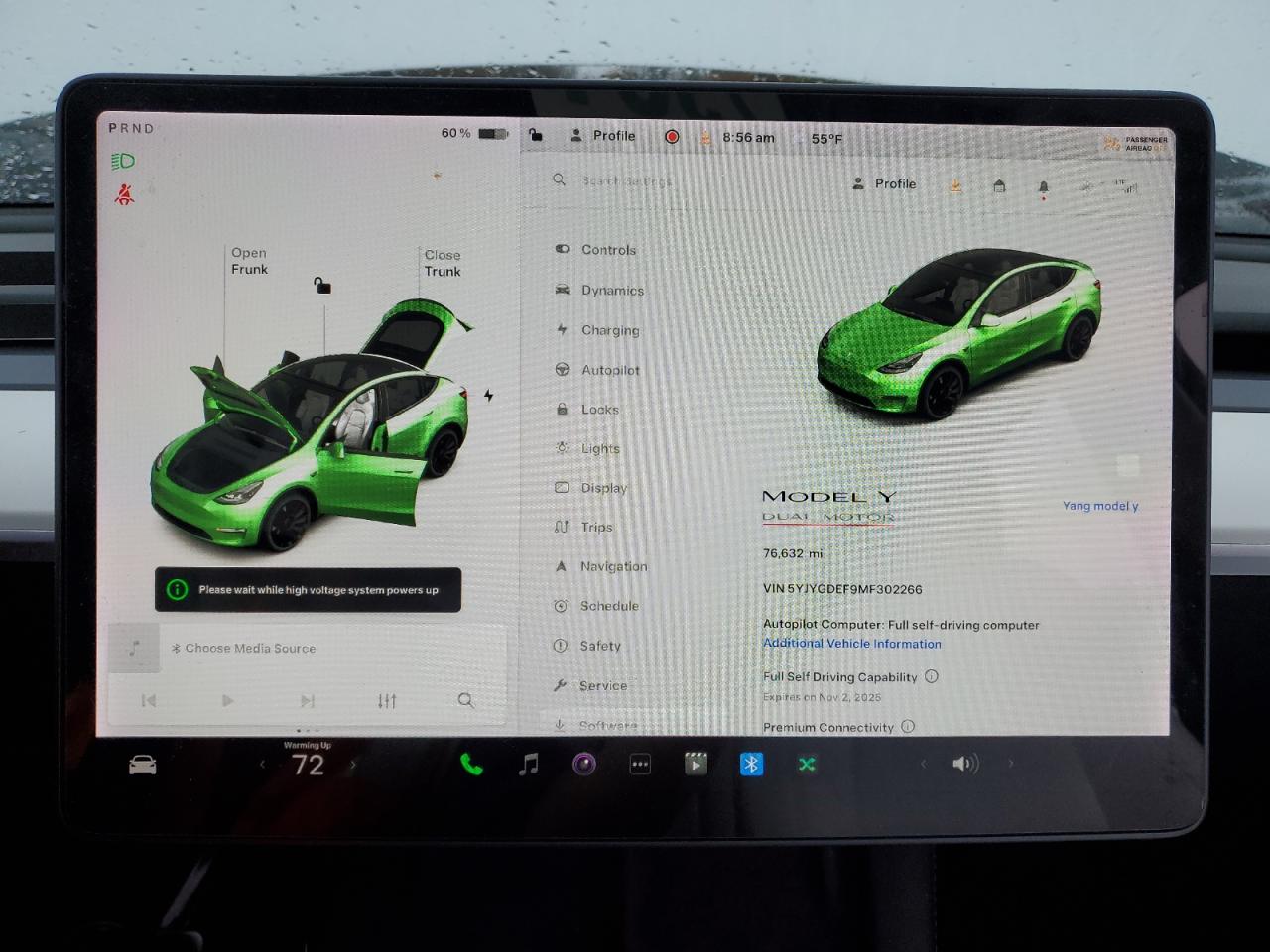Open the app drawer with three dots

[x=640, y=764]
